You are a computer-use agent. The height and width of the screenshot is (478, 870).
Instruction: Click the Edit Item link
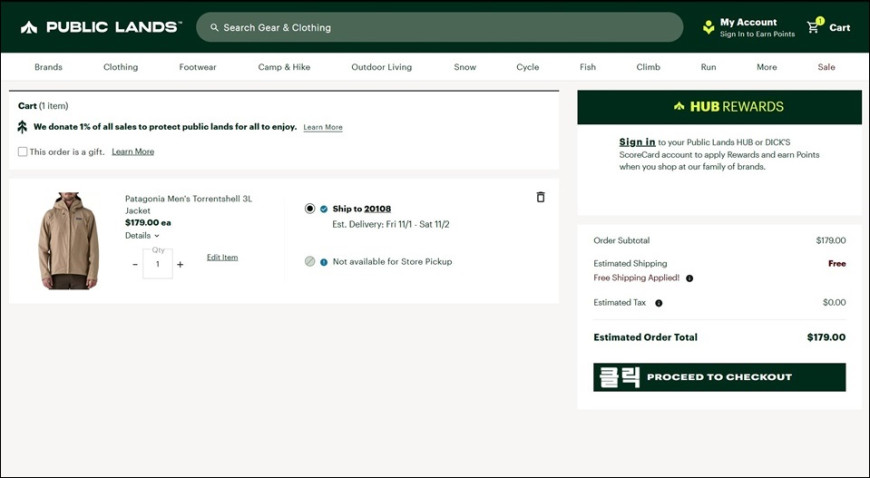(222, 257)
